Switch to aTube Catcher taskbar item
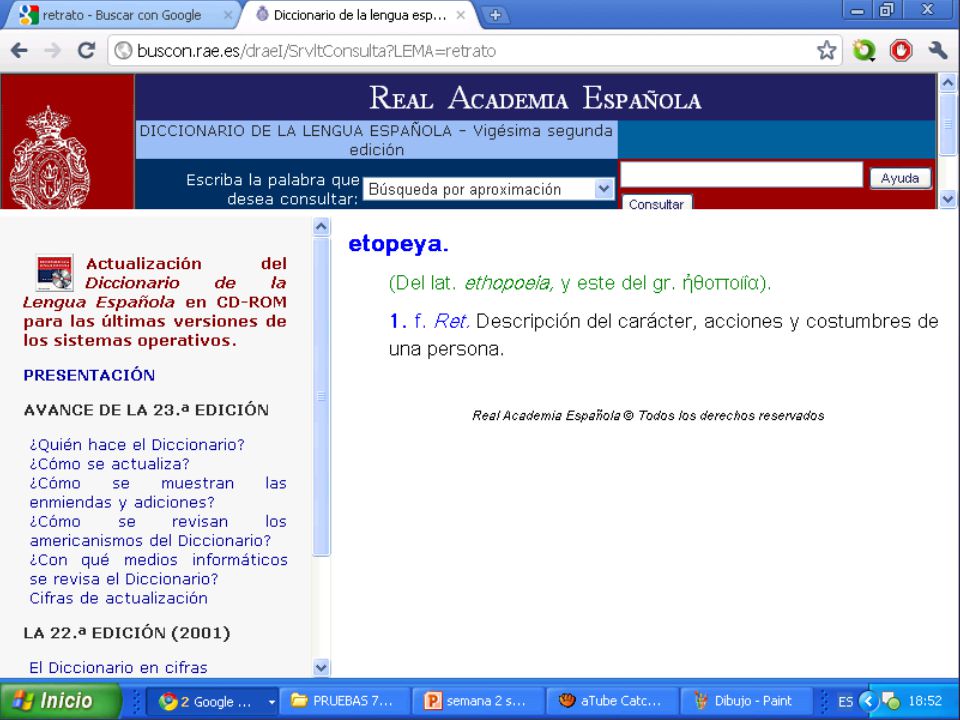960x720 pixels. (612, 701)
